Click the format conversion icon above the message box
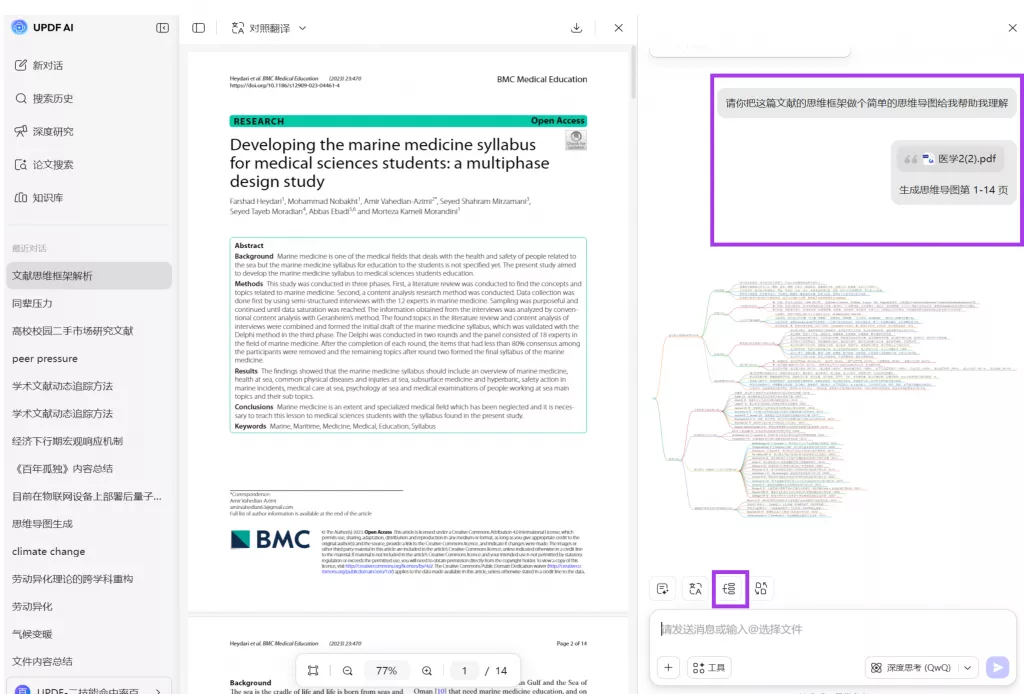Screen dimensions: 1024x694 coord(762,589)
